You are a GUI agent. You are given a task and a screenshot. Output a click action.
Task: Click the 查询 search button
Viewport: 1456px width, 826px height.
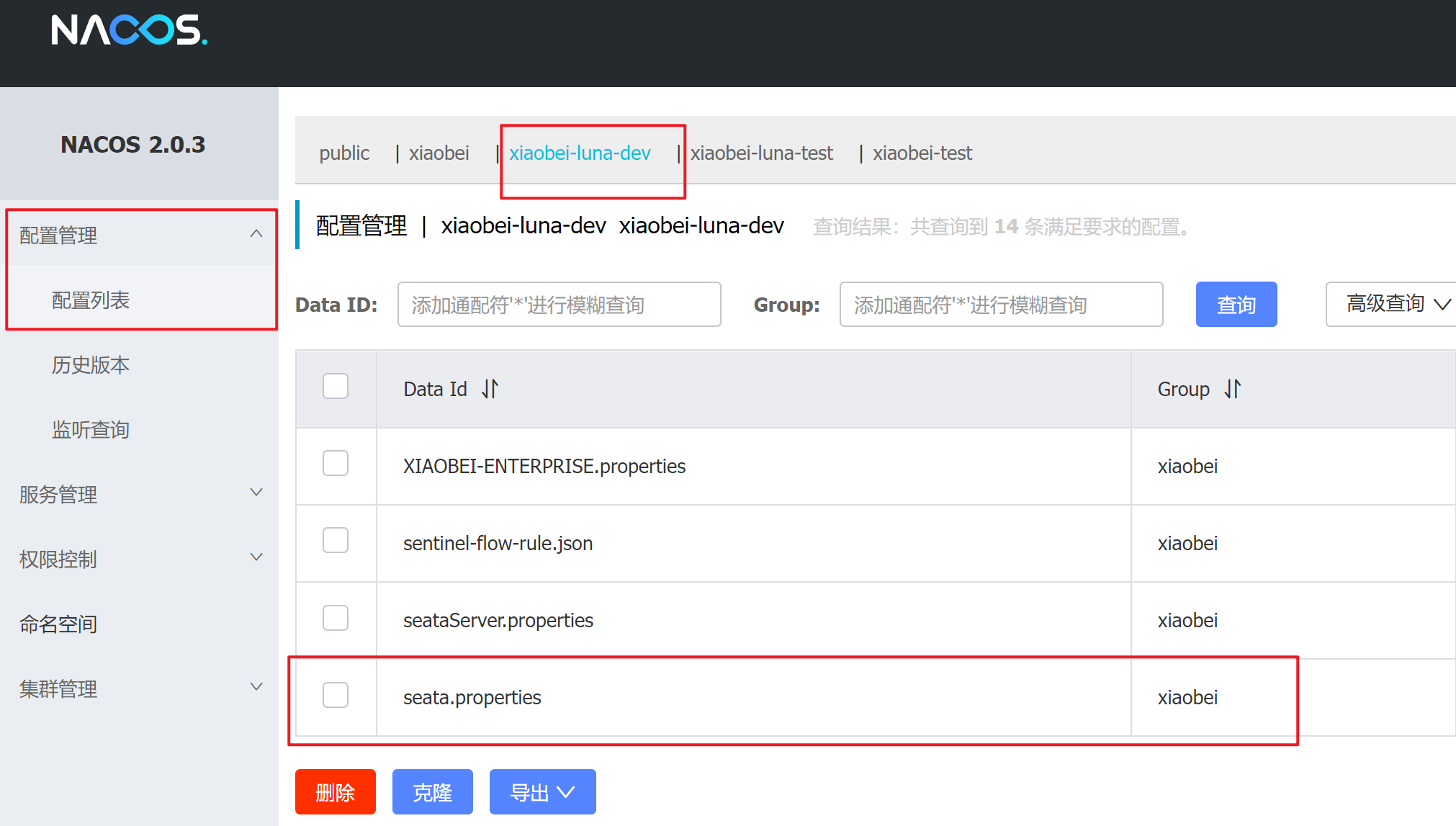point(1236,305)
